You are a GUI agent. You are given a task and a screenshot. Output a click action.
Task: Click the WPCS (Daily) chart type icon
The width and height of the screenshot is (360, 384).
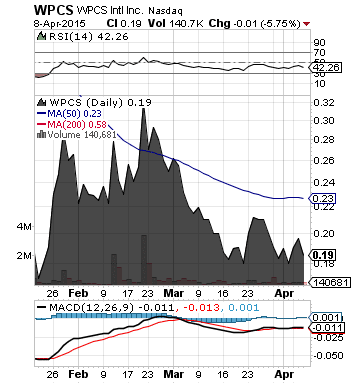(41, 102)
